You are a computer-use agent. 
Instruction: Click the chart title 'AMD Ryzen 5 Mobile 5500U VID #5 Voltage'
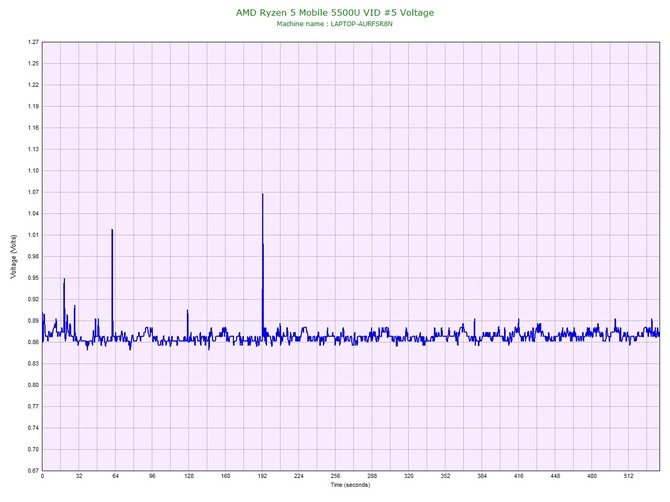[x=335, y=12]
